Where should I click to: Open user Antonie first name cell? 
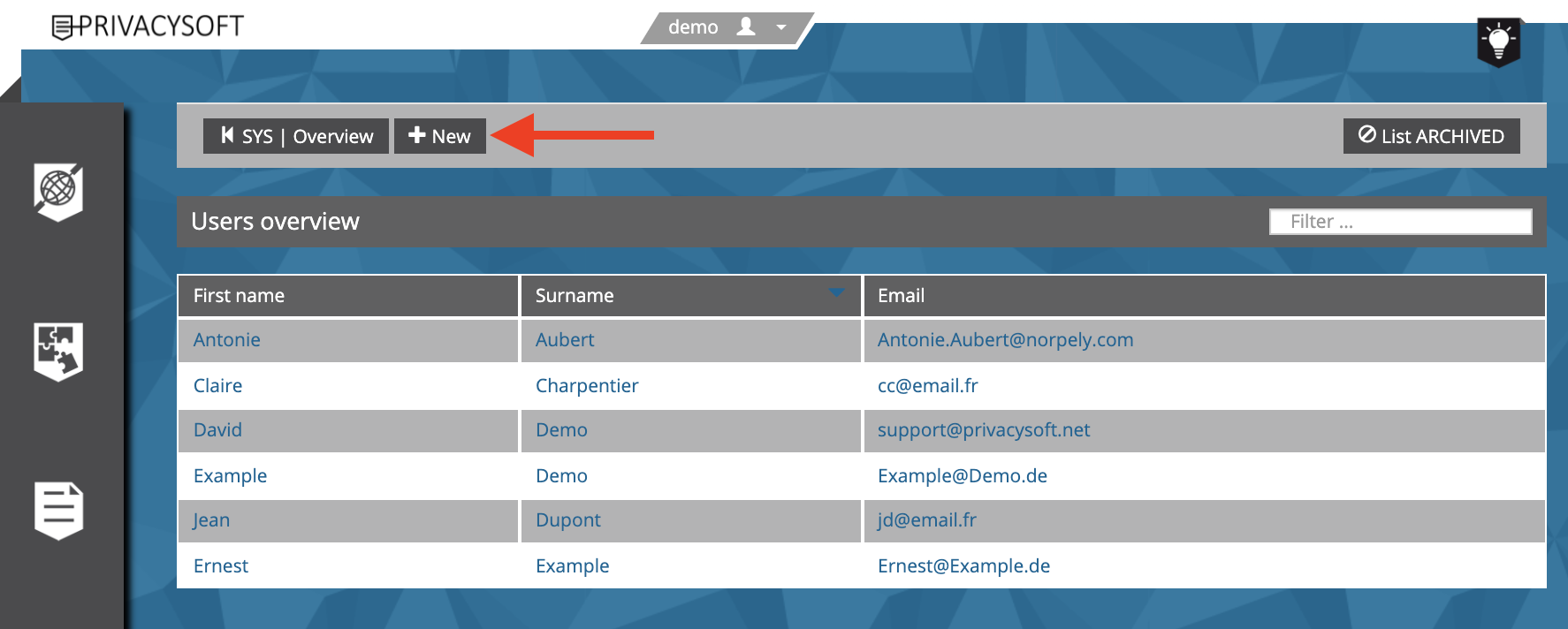(x=347, y=340)
